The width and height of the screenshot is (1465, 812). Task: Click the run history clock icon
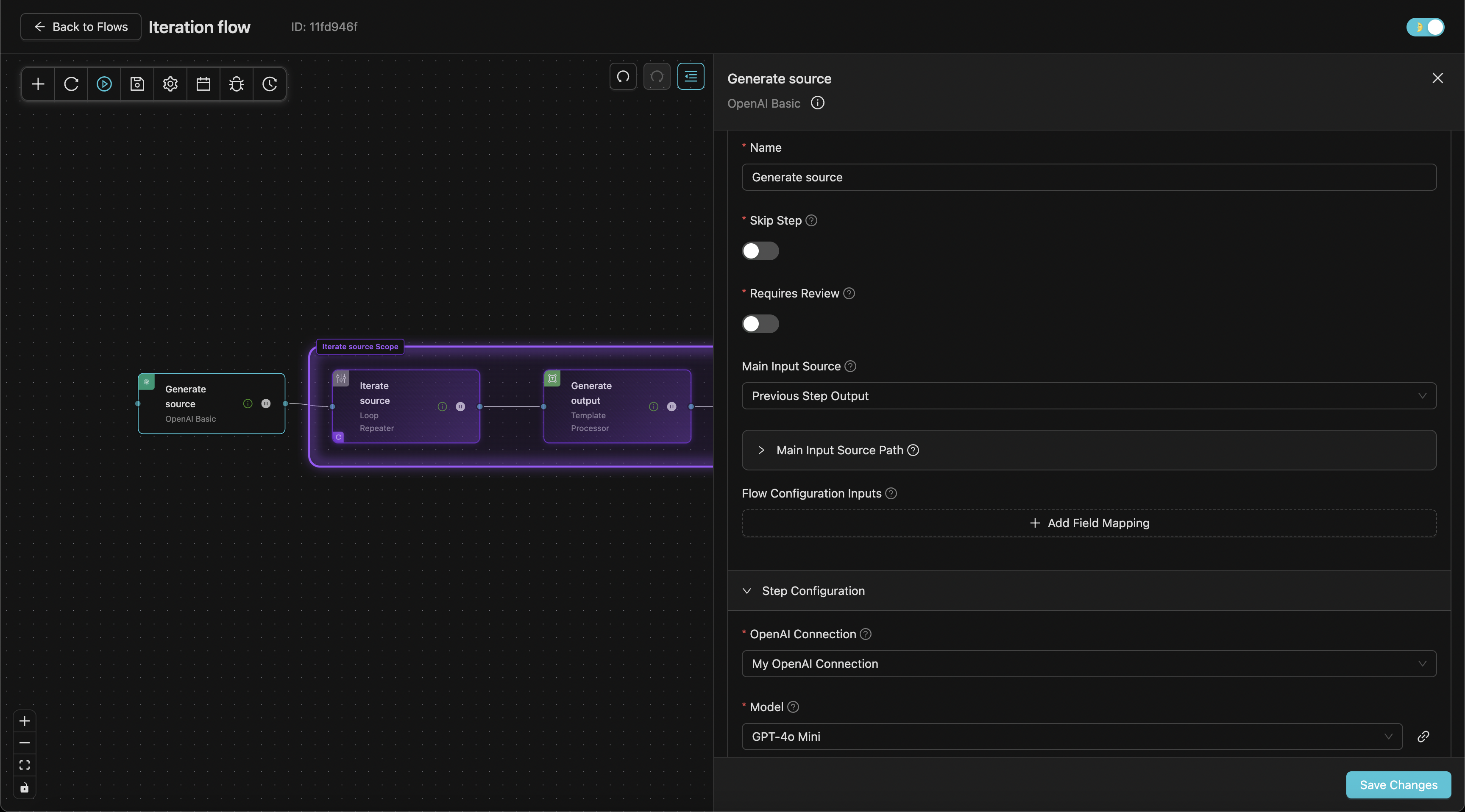(x=269, y=84)
